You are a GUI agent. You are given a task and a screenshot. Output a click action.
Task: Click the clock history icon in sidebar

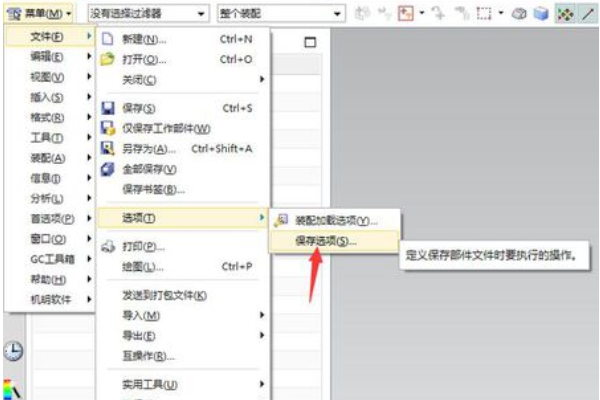point(13,350)
